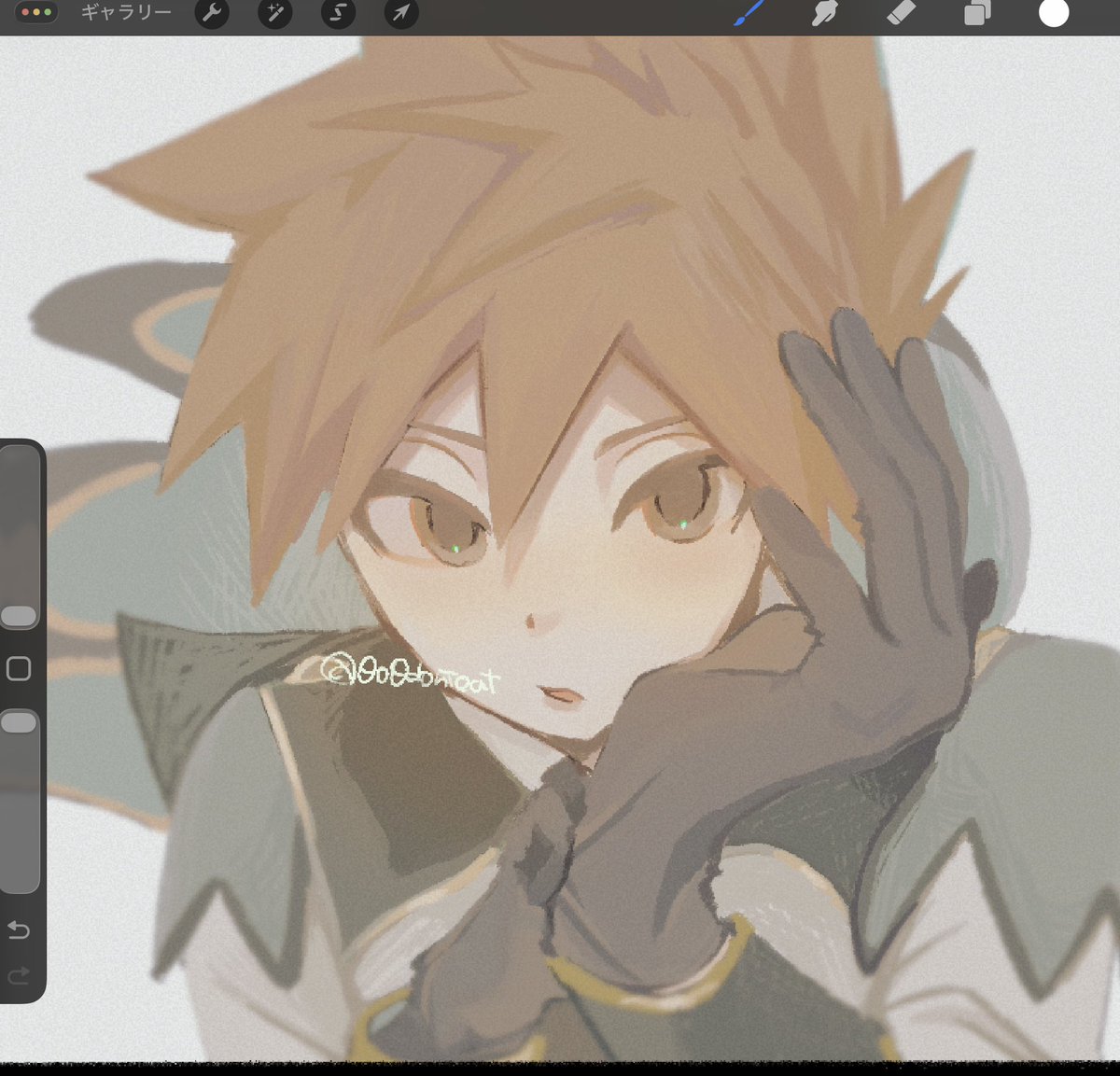Undo the last stroke with undo arrow
The image size is (1120, 1076).
(19, 929)
